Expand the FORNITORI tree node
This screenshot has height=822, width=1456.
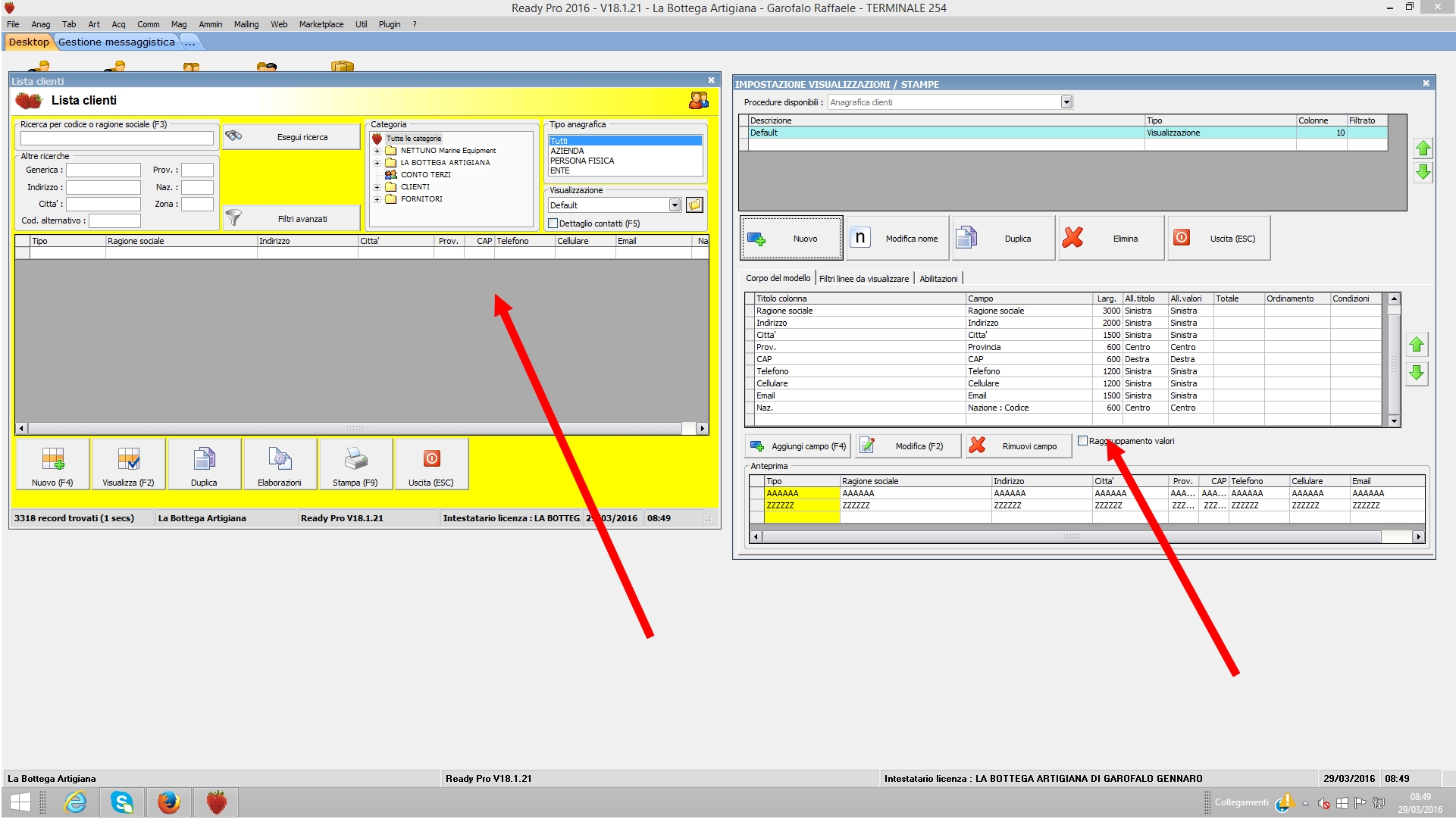point(377,199)
